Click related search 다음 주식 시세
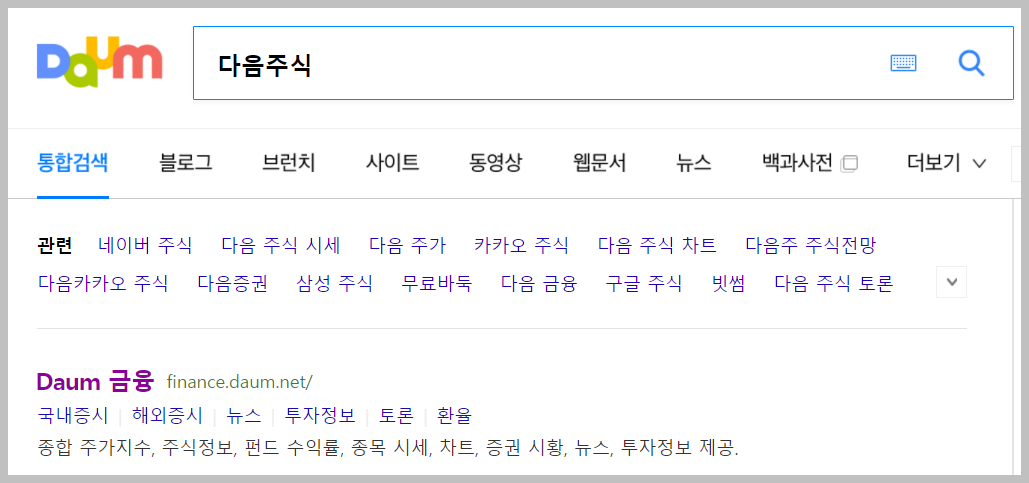Screen dimensions: 1029x483 click(281, 246)
